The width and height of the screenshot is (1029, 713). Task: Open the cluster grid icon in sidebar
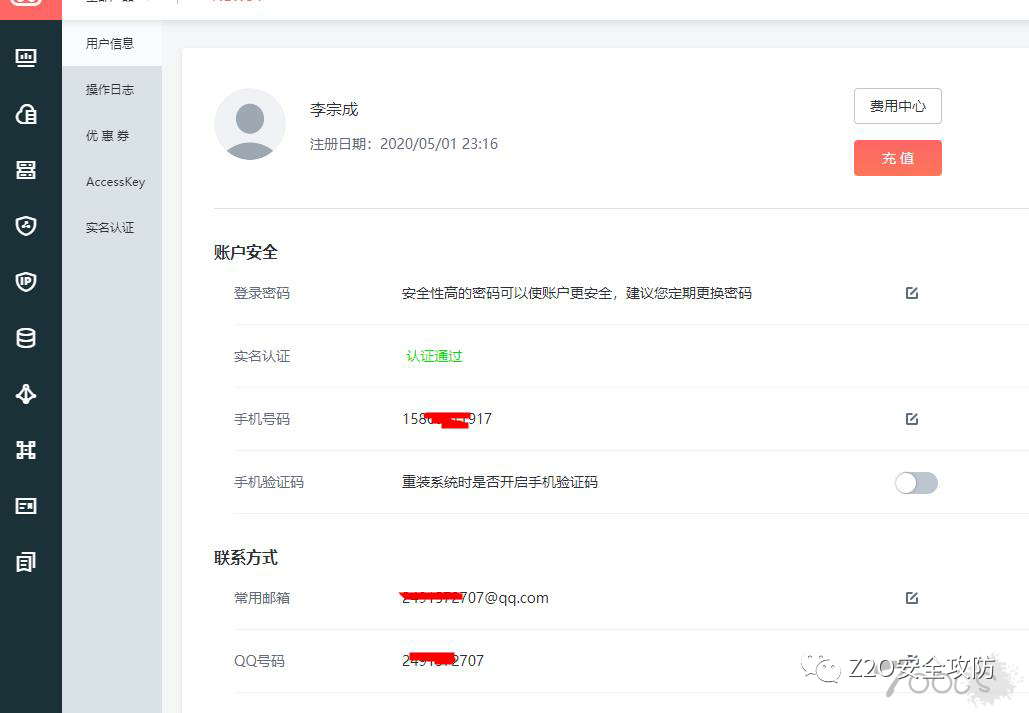coord(26,450)
